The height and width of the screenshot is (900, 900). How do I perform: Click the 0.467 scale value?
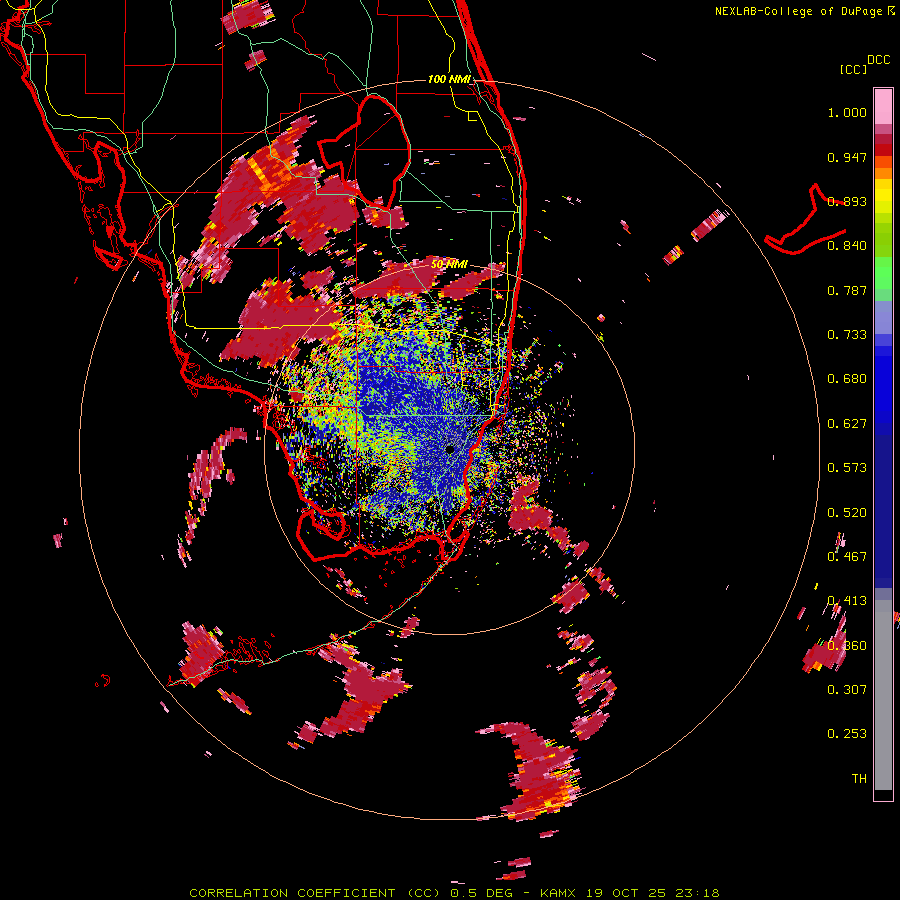click(x=847, y=556)
